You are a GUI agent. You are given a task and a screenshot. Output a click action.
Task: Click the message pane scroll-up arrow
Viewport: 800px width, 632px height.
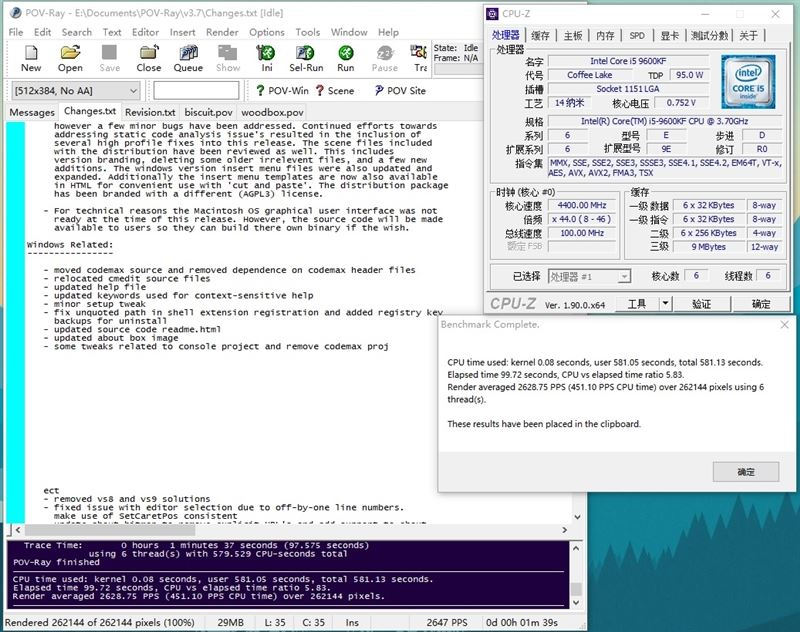tap(576, 548)
